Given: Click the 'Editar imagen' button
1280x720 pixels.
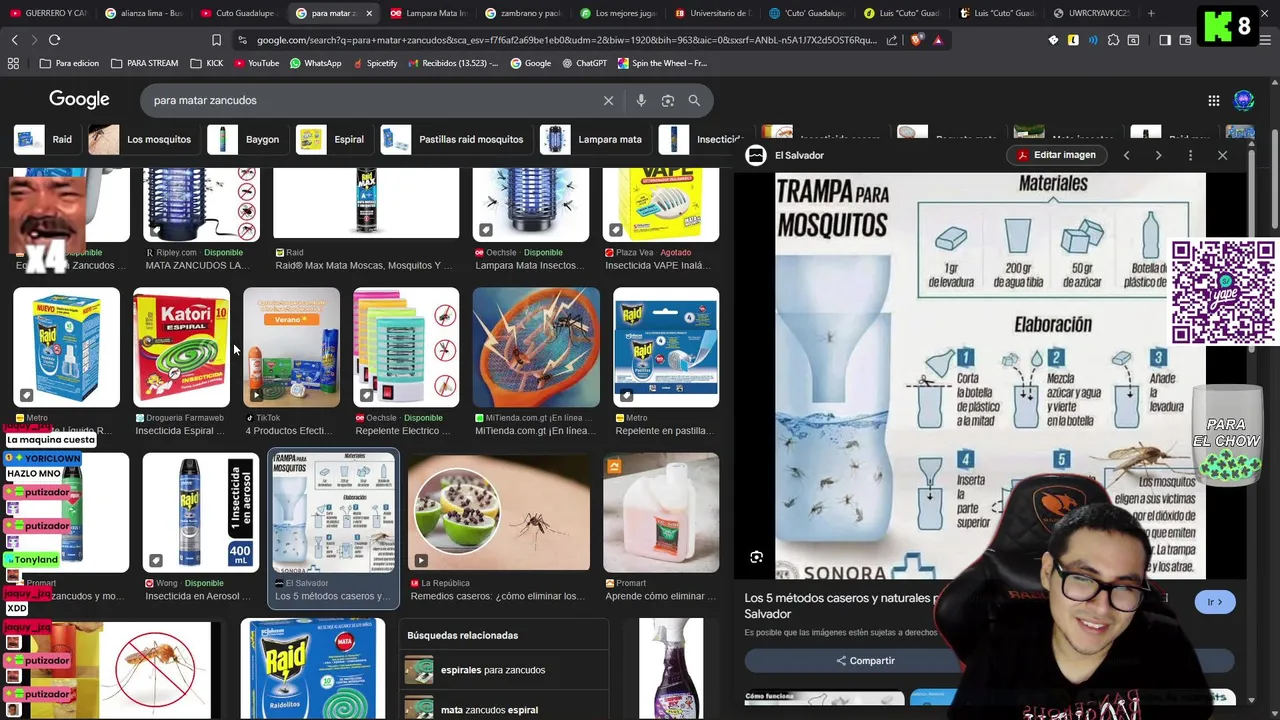Looking at the screenshot, I should coord(1056,155).
